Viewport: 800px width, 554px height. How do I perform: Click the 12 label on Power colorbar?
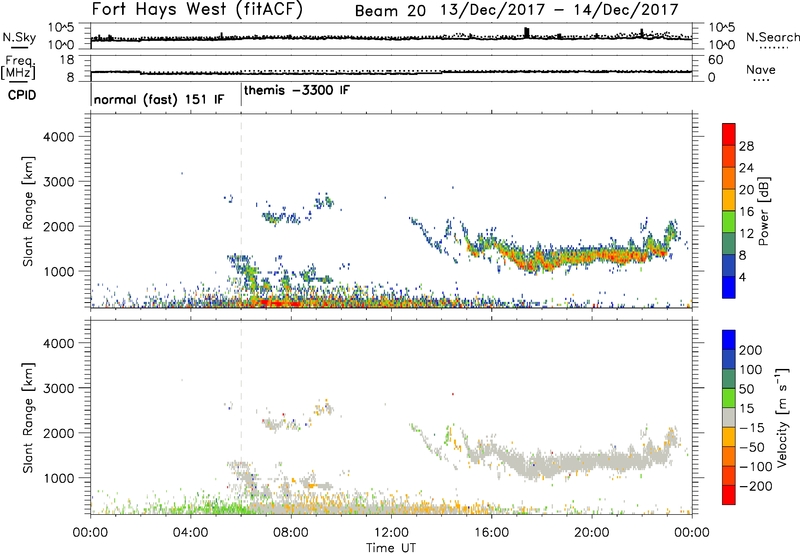(x=746, y=234)
